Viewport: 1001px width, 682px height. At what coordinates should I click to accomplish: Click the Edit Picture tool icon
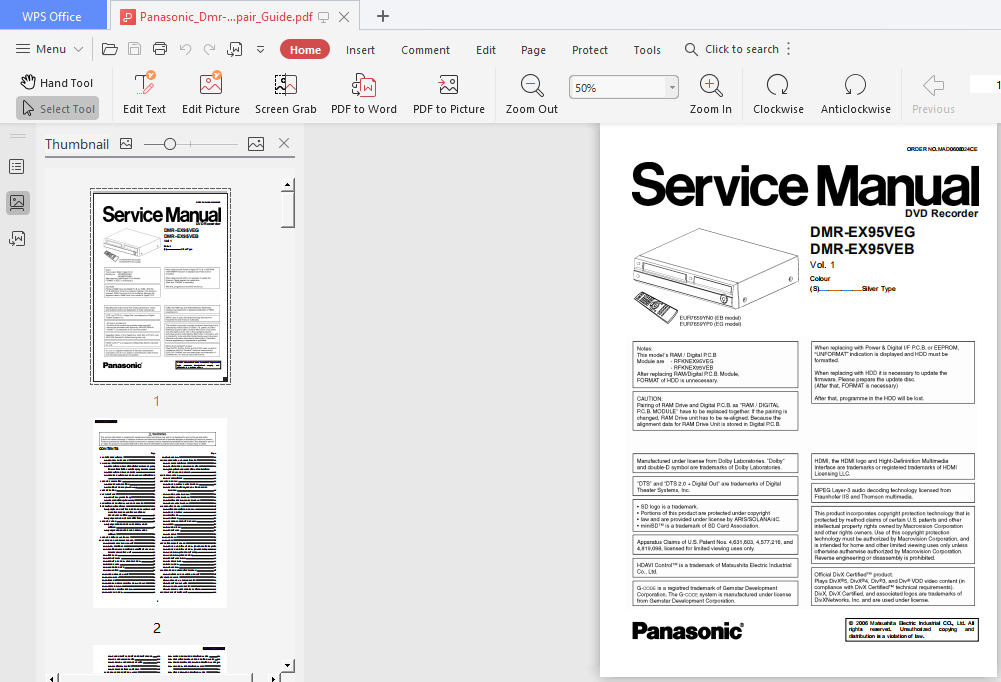(x=211, y=84)
